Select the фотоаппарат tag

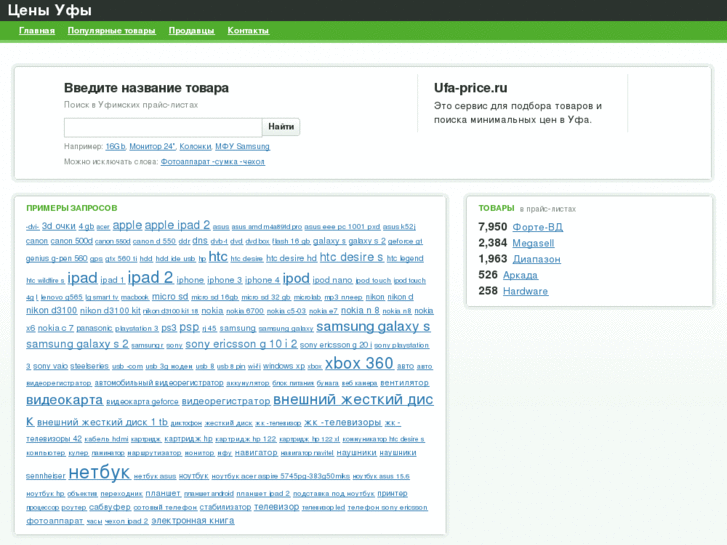click(55, 521)
